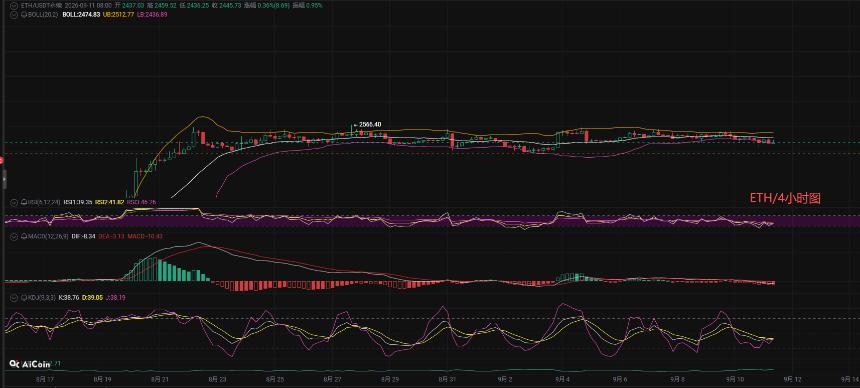The image size is (860, 388).
Task: Click the 8月 27 date on time axis
Action: [332, 380]
